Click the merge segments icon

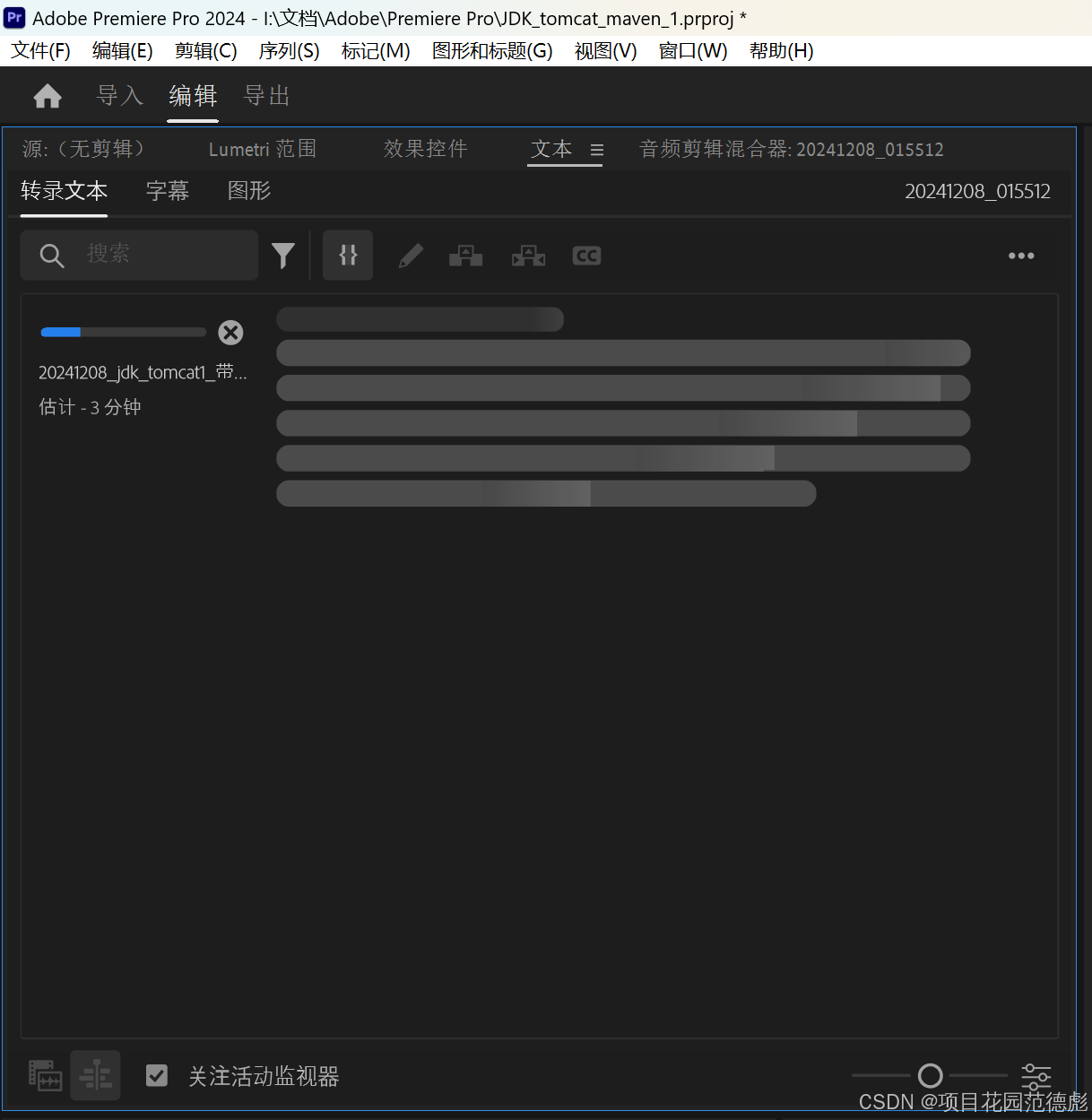(x=466, y=256)
